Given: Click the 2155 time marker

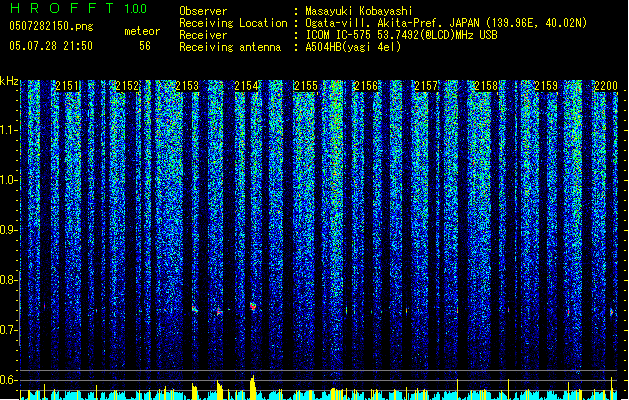Looking at the screenshot, I should coord(306,86).
